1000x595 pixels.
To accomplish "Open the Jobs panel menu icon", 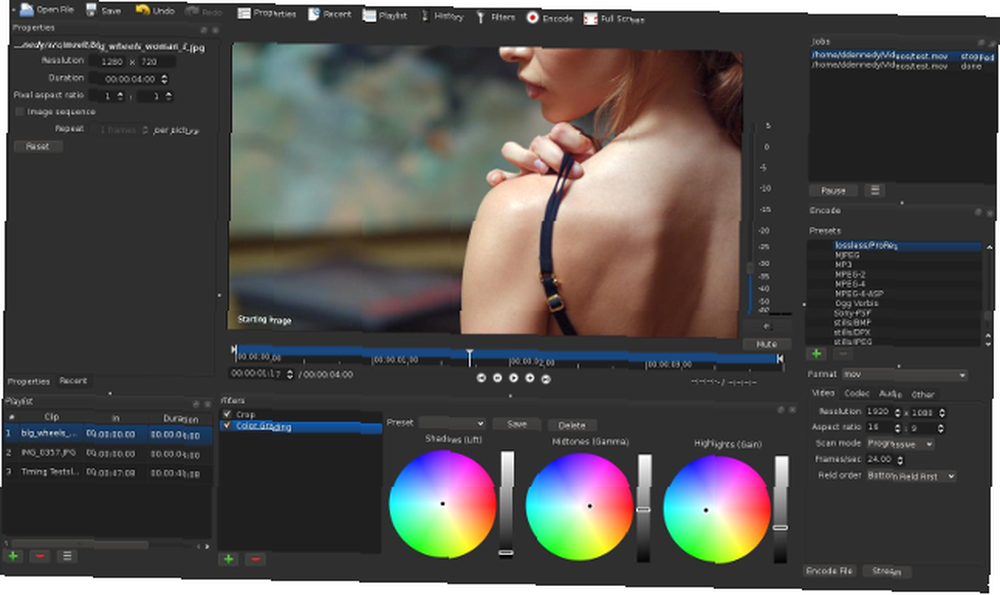I will 875,190.
